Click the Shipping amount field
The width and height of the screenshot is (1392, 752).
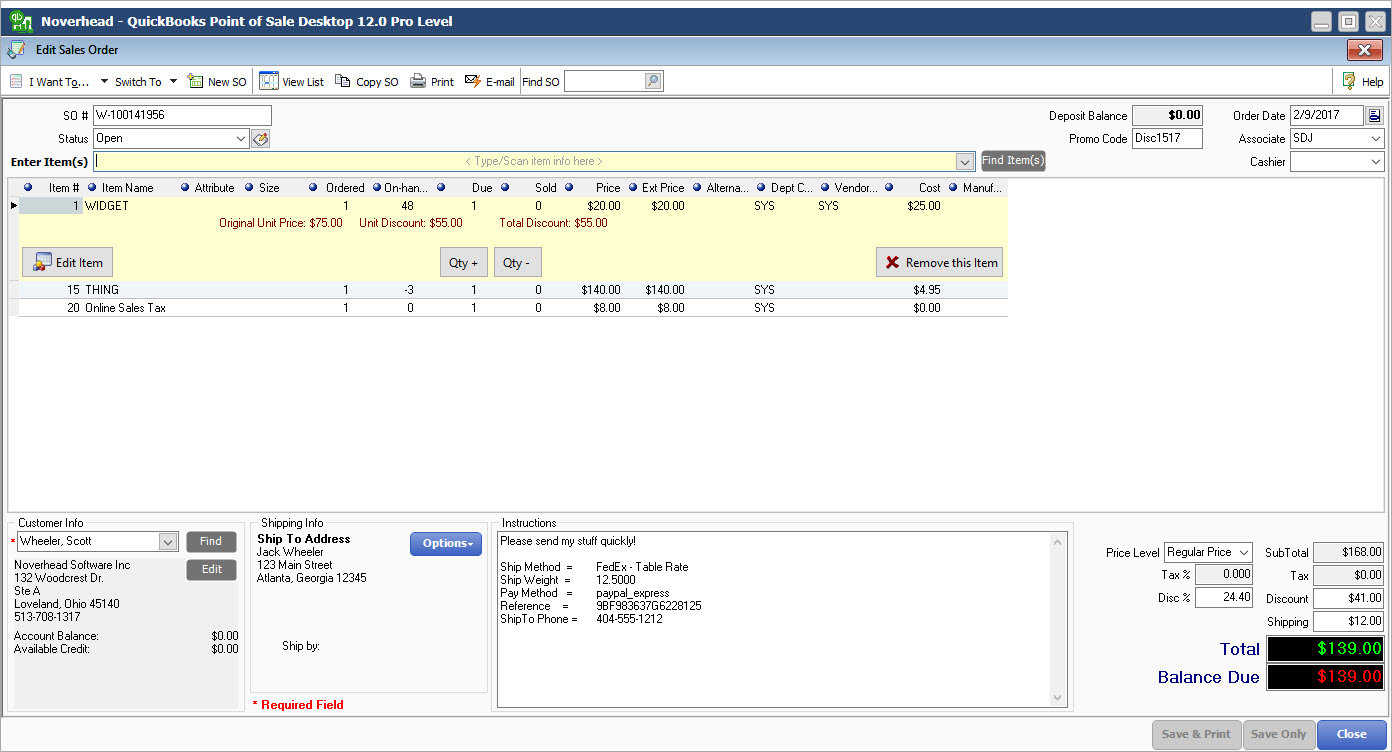point(1349,621)
